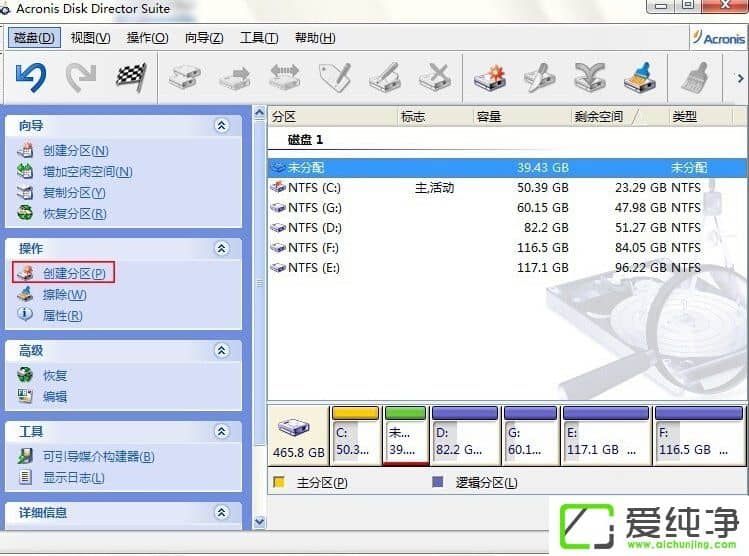Sort by 标志 column header

click(435, 117)
